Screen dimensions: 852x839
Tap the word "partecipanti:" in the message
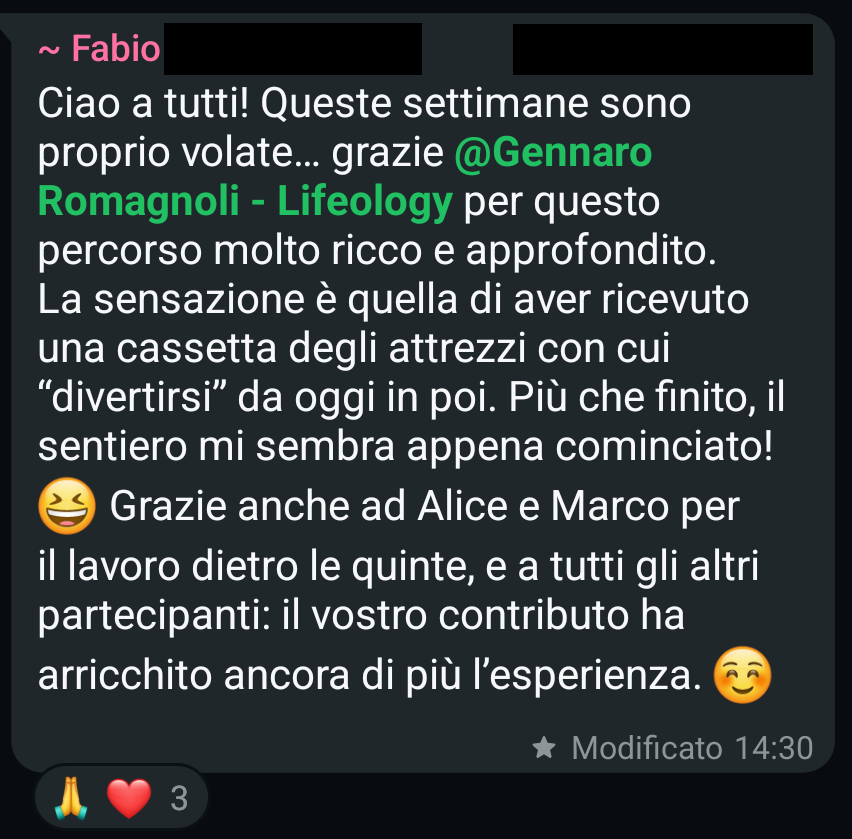(x=154, y=616)
